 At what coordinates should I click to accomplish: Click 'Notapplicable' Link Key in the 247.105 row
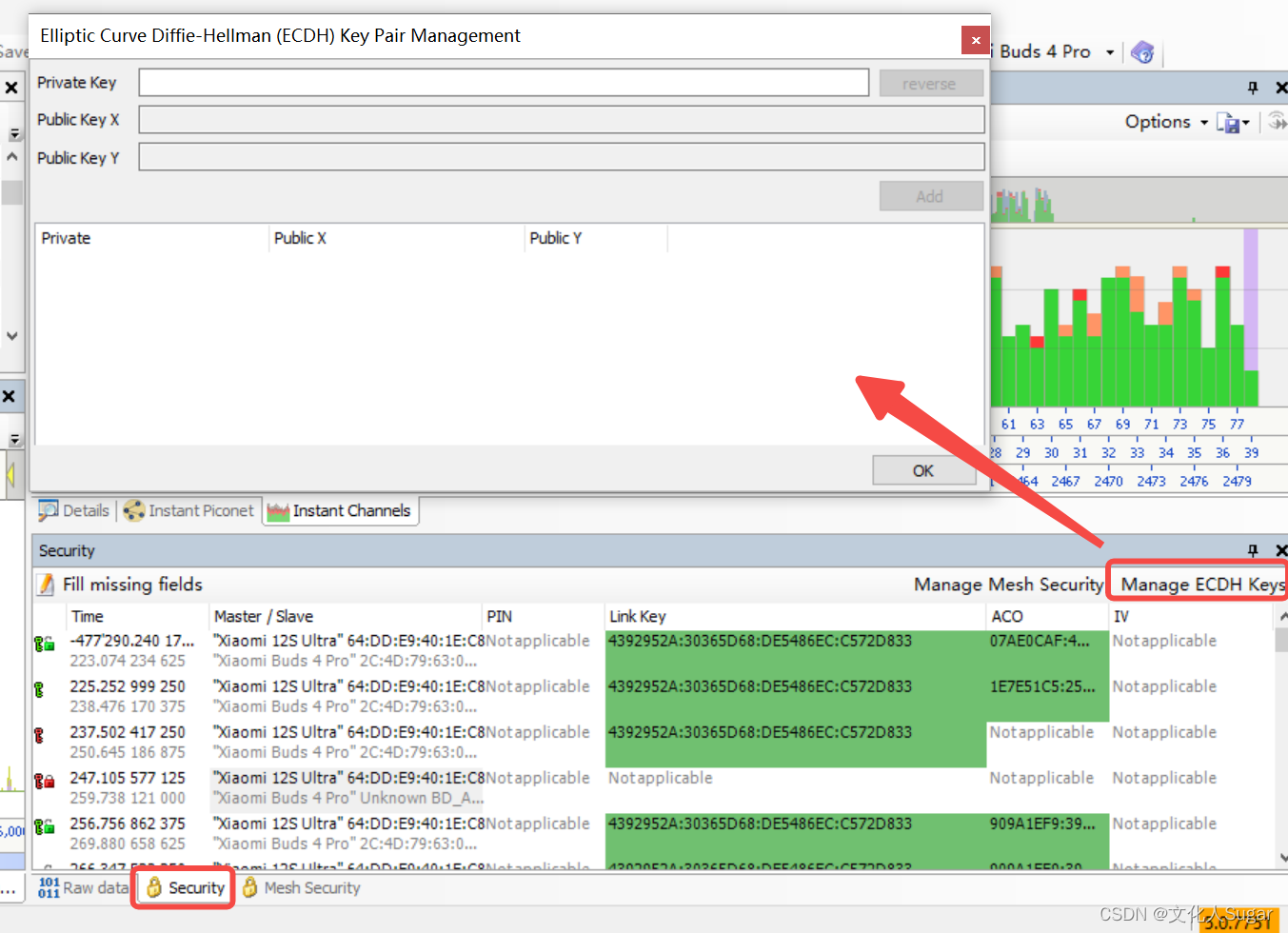coord(661,778)
